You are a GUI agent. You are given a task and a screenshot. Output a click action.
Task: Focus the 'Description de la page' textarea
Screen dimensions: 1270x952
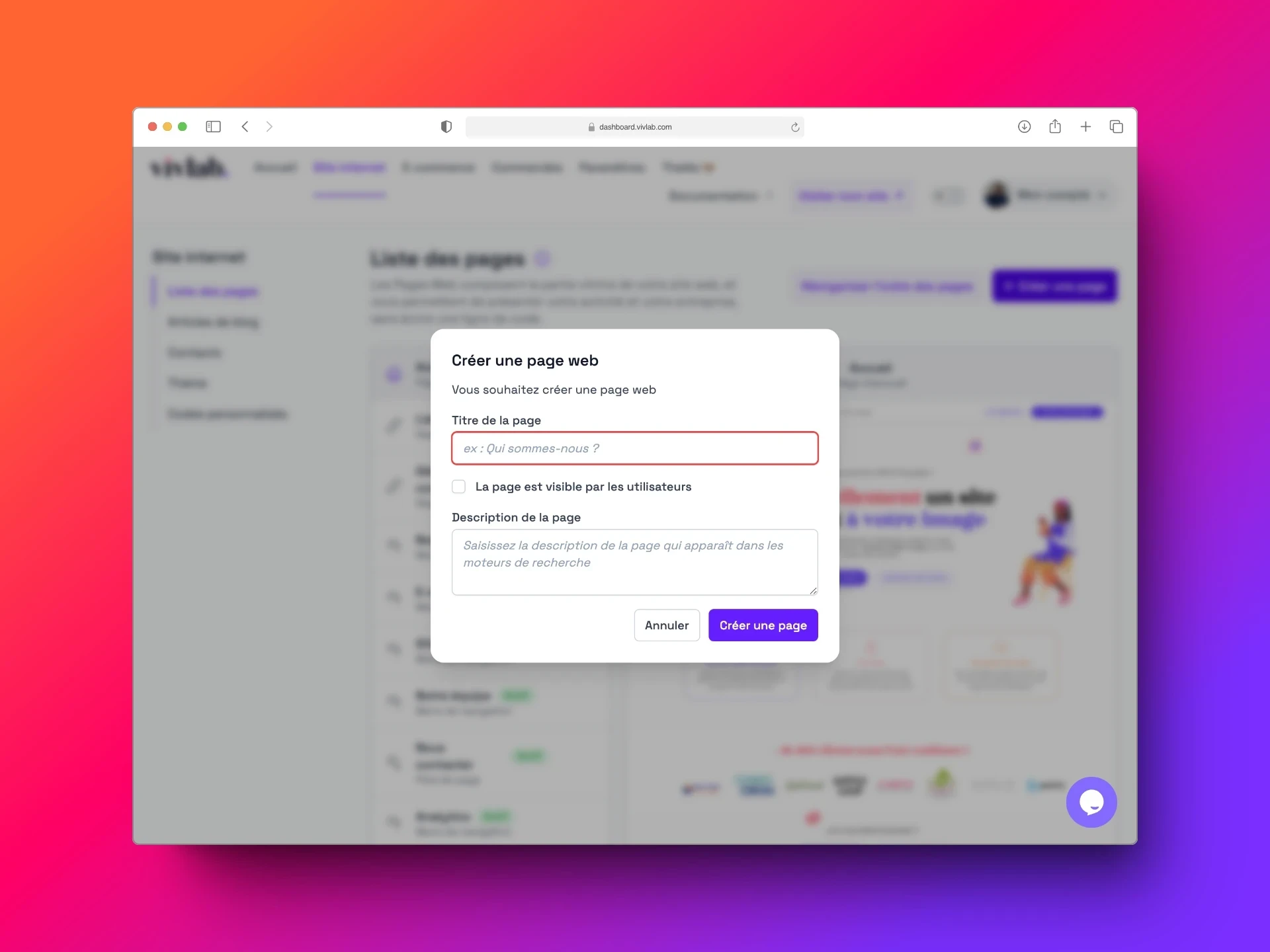(x=635, y=562)
